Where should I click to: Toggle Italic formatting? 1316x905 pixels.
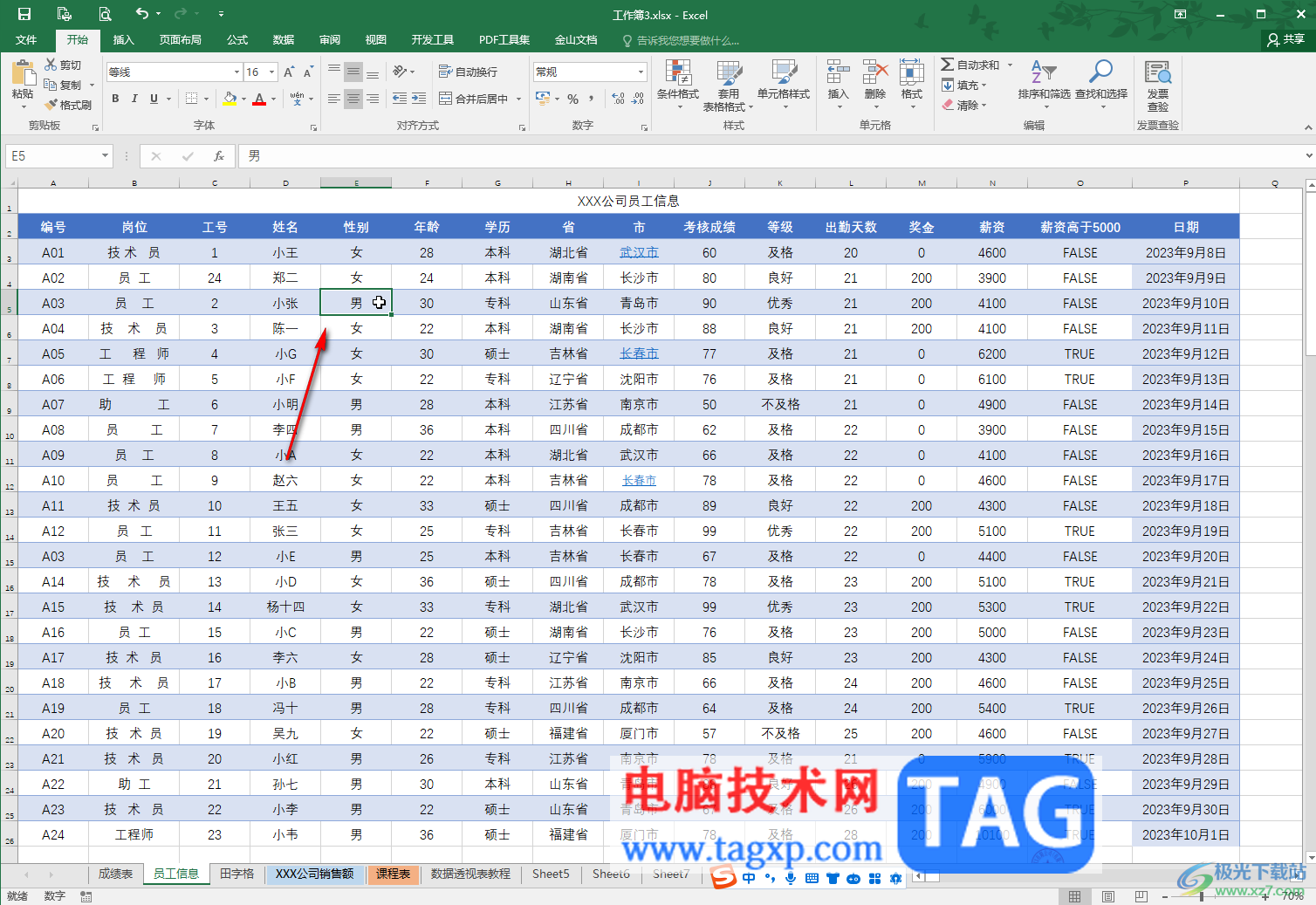coord(134,99)
